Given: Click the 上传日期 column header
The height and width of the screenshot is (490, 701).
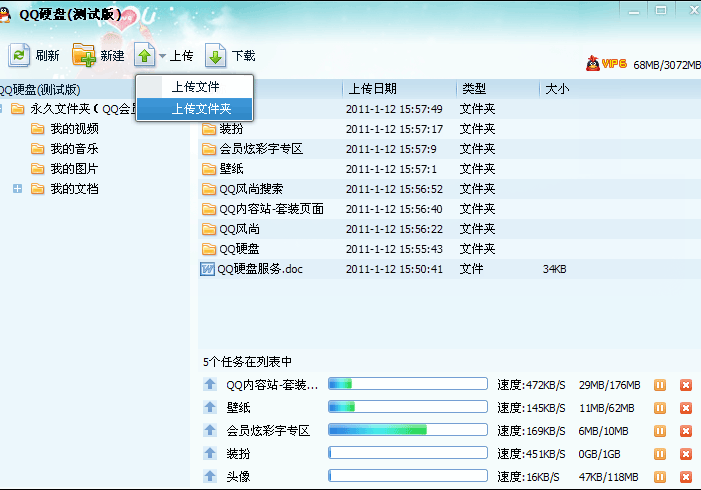Looking at the screenshot, I should tap(372, 89).
